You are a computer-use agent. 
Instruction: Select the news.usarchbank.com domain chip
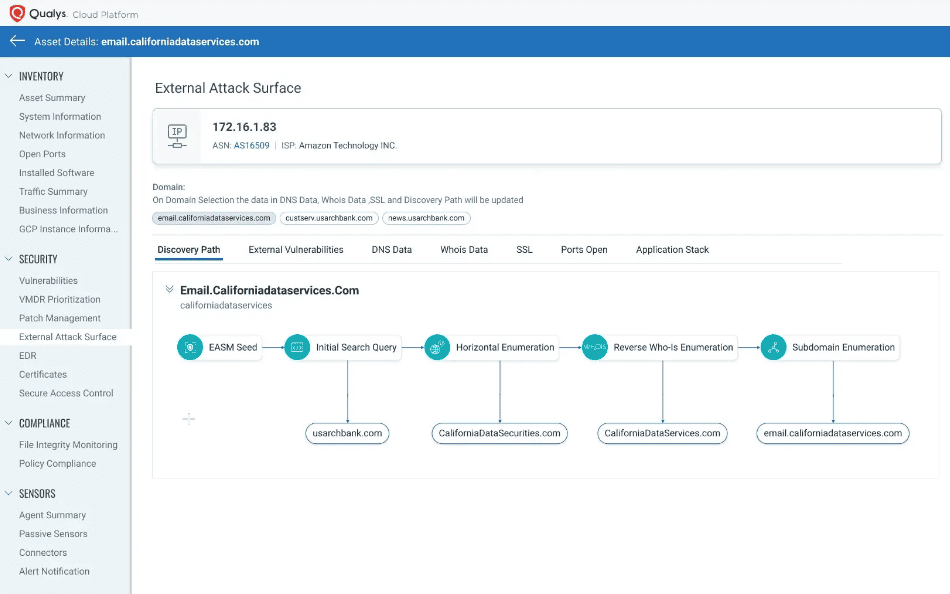427,218
